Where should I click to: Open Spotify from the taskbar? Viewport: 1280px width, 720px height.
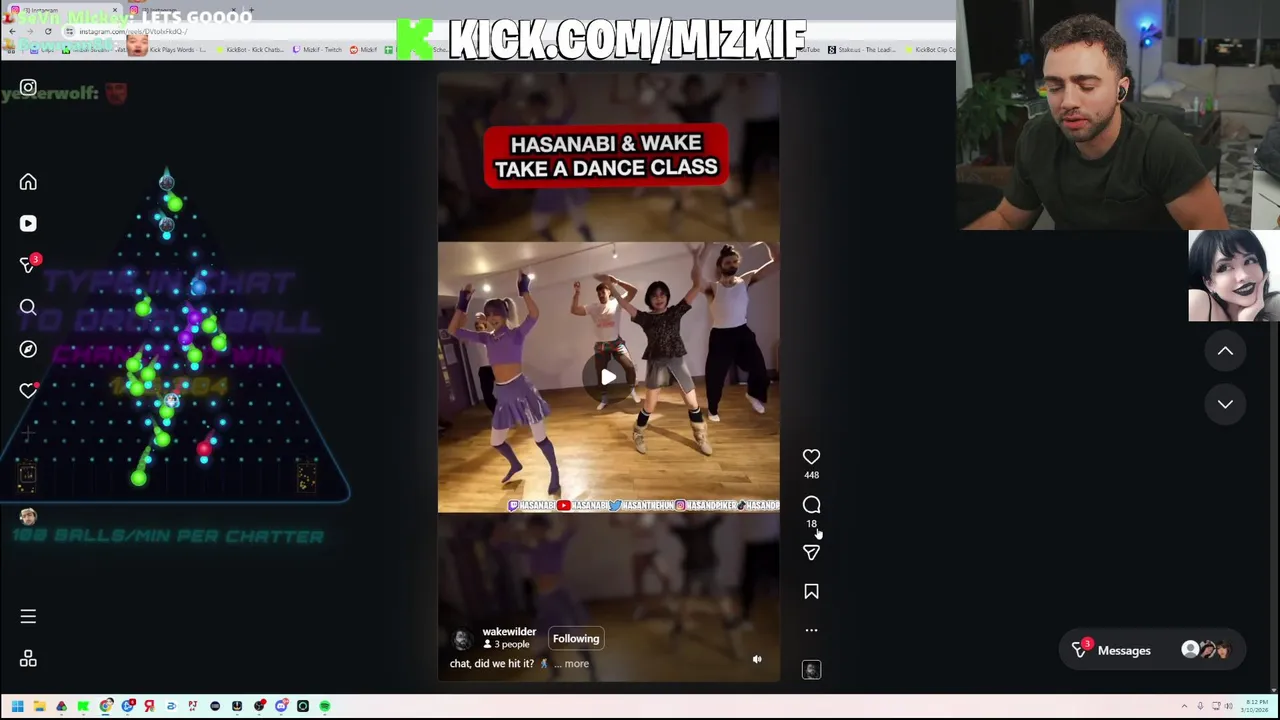coord(324,706)
